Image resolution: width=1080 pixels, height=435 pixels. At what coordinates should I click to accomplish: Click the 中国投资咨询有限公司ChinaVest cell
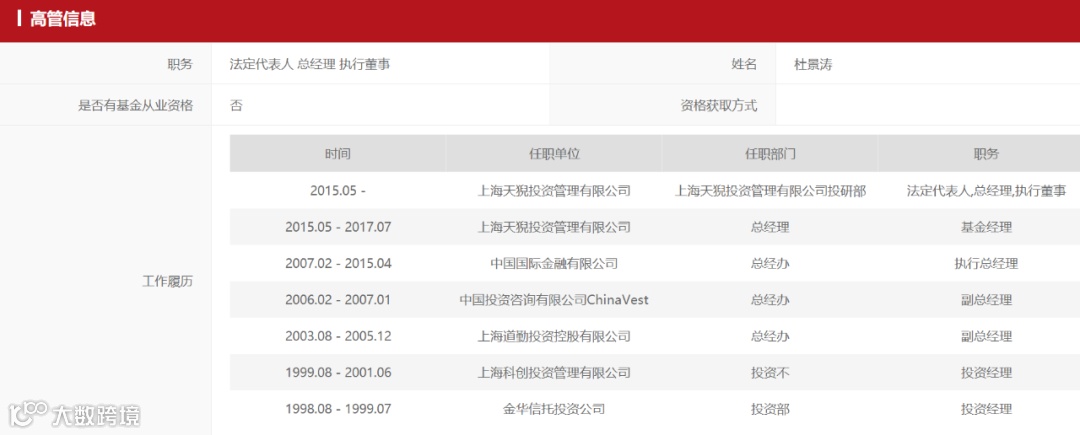[x=554, y=300]
